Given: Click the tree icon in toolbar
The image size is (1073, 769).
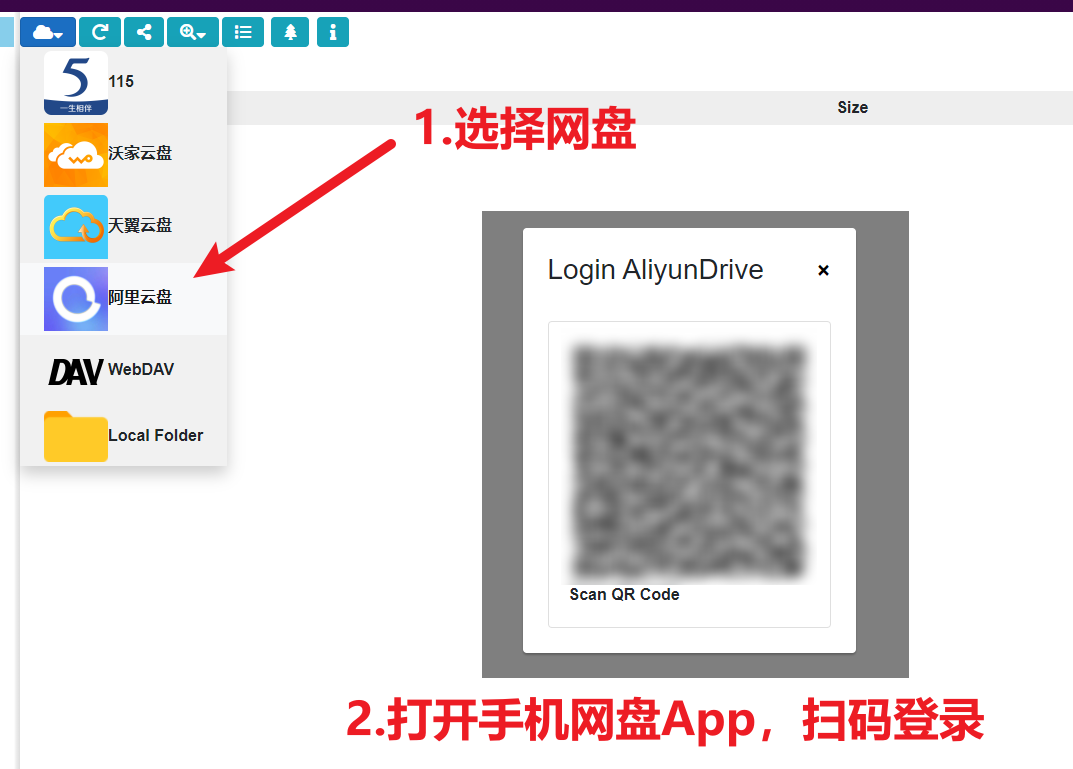Looking at the screenshot, I should pyautogui.click(x=290, y=32).
